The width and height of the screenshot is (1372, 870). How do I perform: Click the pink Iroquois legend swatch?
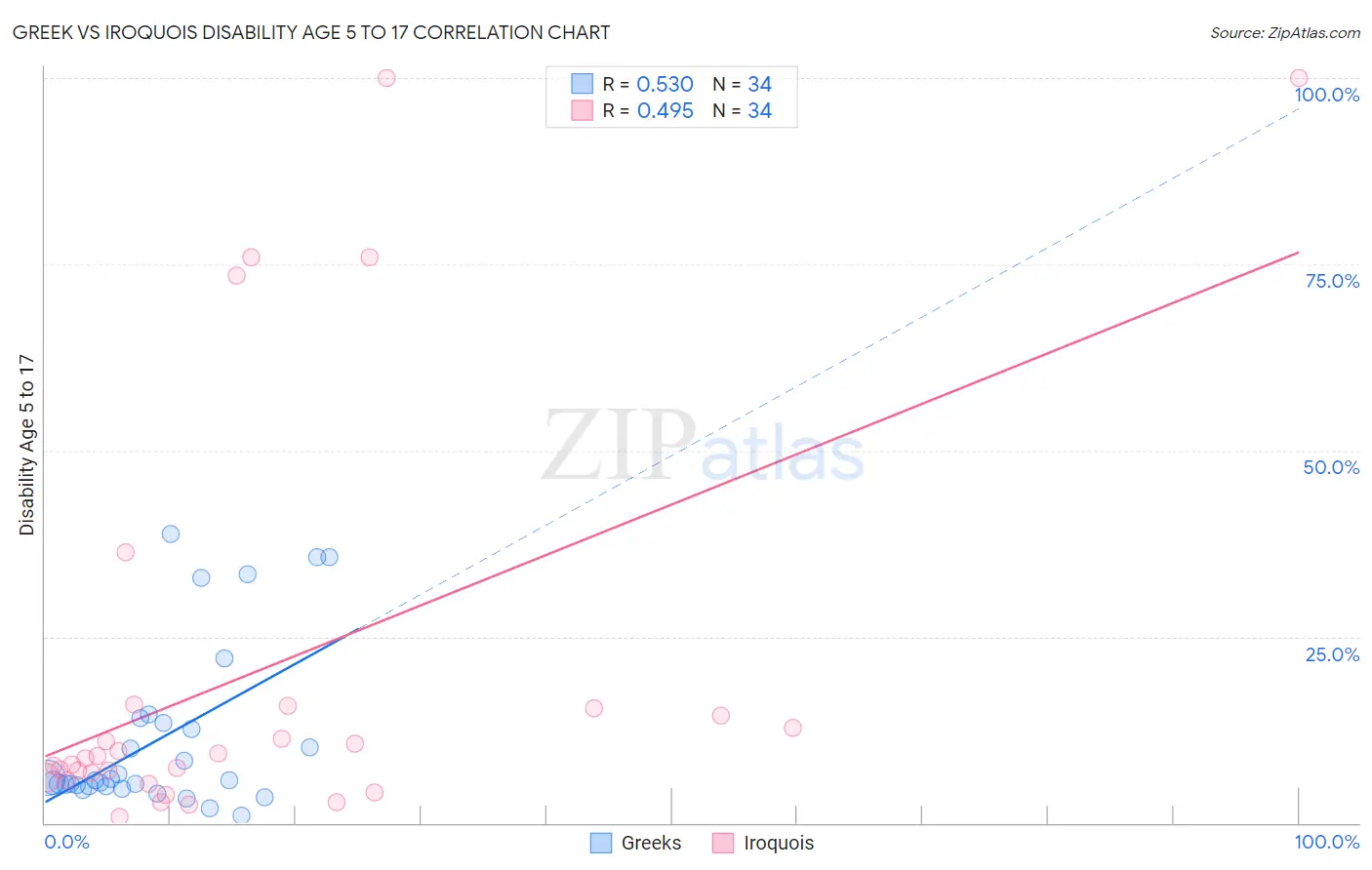pos(723,843)
